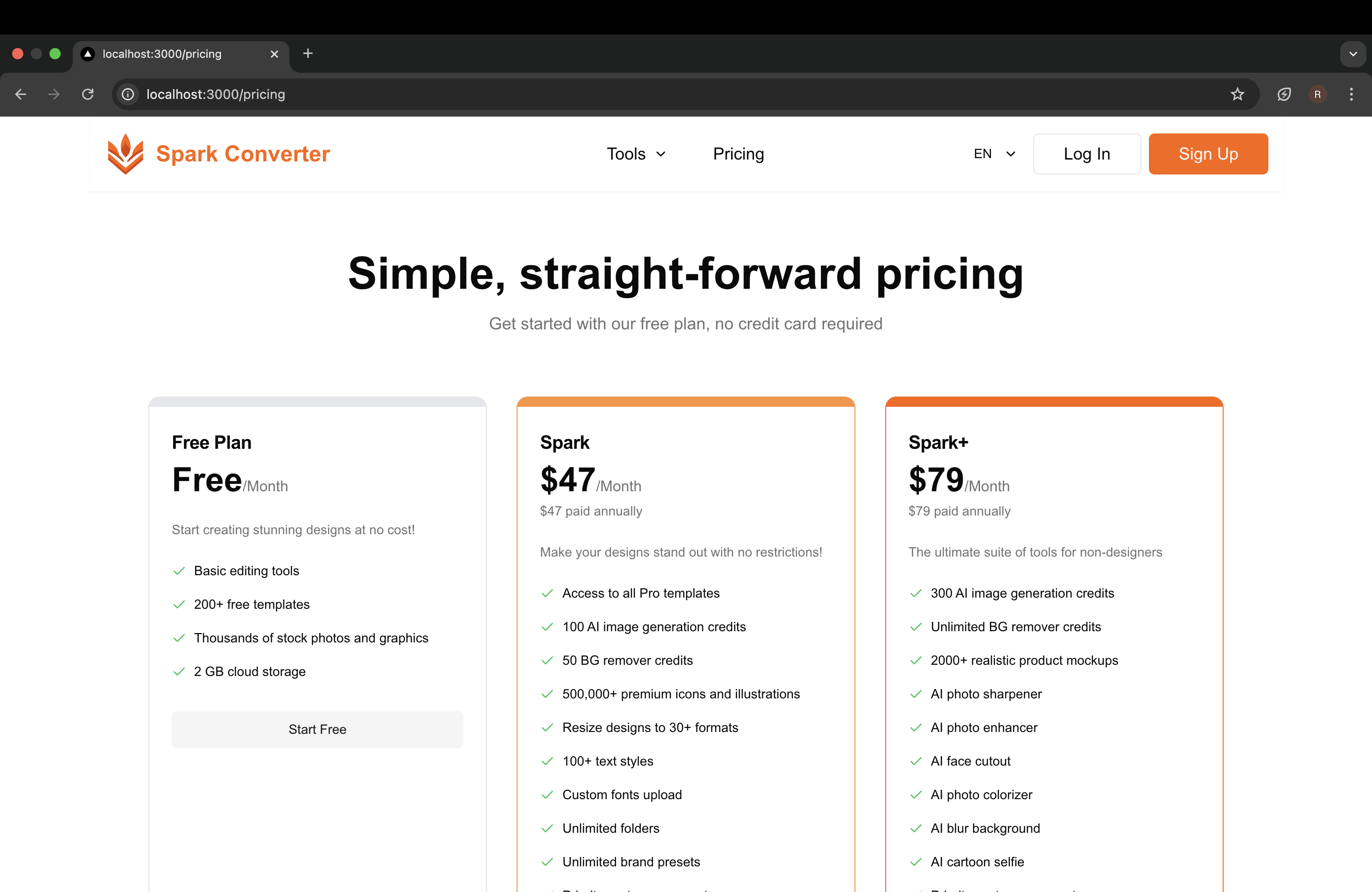The width and height of the screenshot is (1372, 892).
Task: Expand the Tools navigation dropdown
Action: pyautogui.click(x=635, y=154)
